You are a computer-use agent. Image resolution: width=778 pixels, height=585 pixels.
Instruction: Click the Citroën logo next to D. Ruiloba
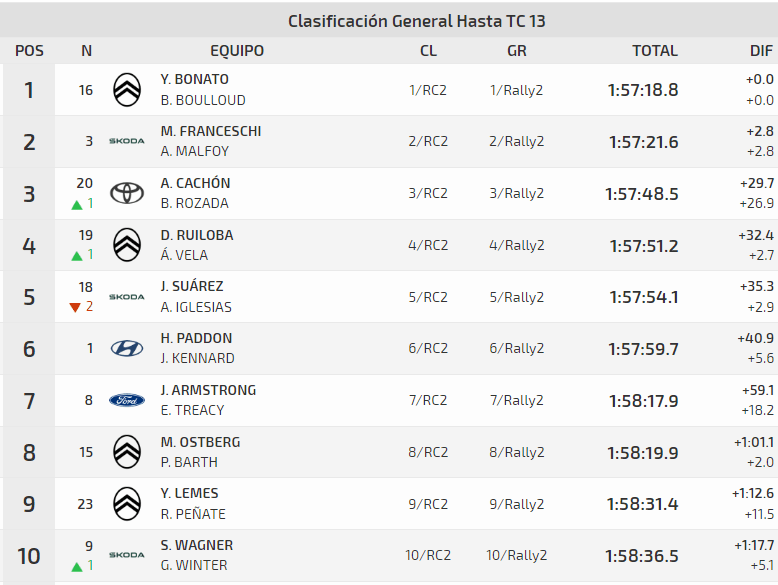(127, 245)
